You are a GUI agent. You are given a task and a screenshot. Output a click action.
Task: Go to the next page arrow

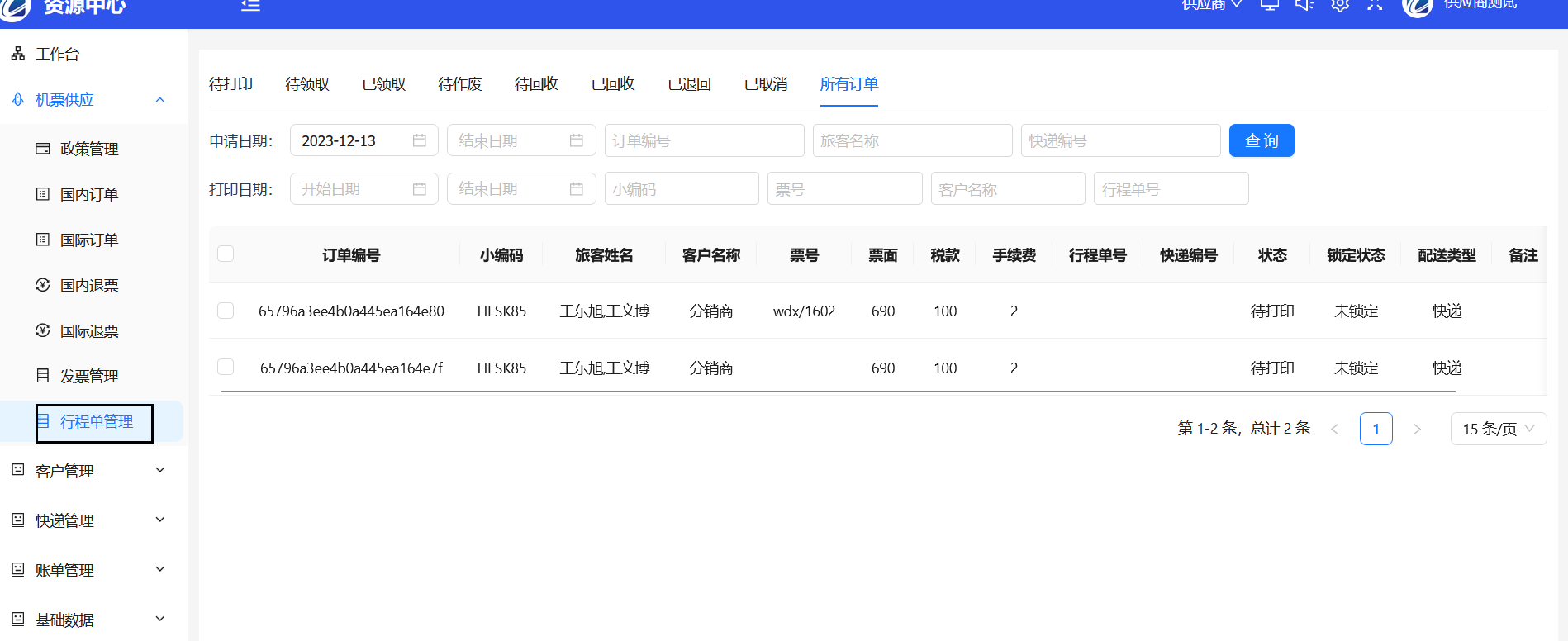click(1418, 429)
